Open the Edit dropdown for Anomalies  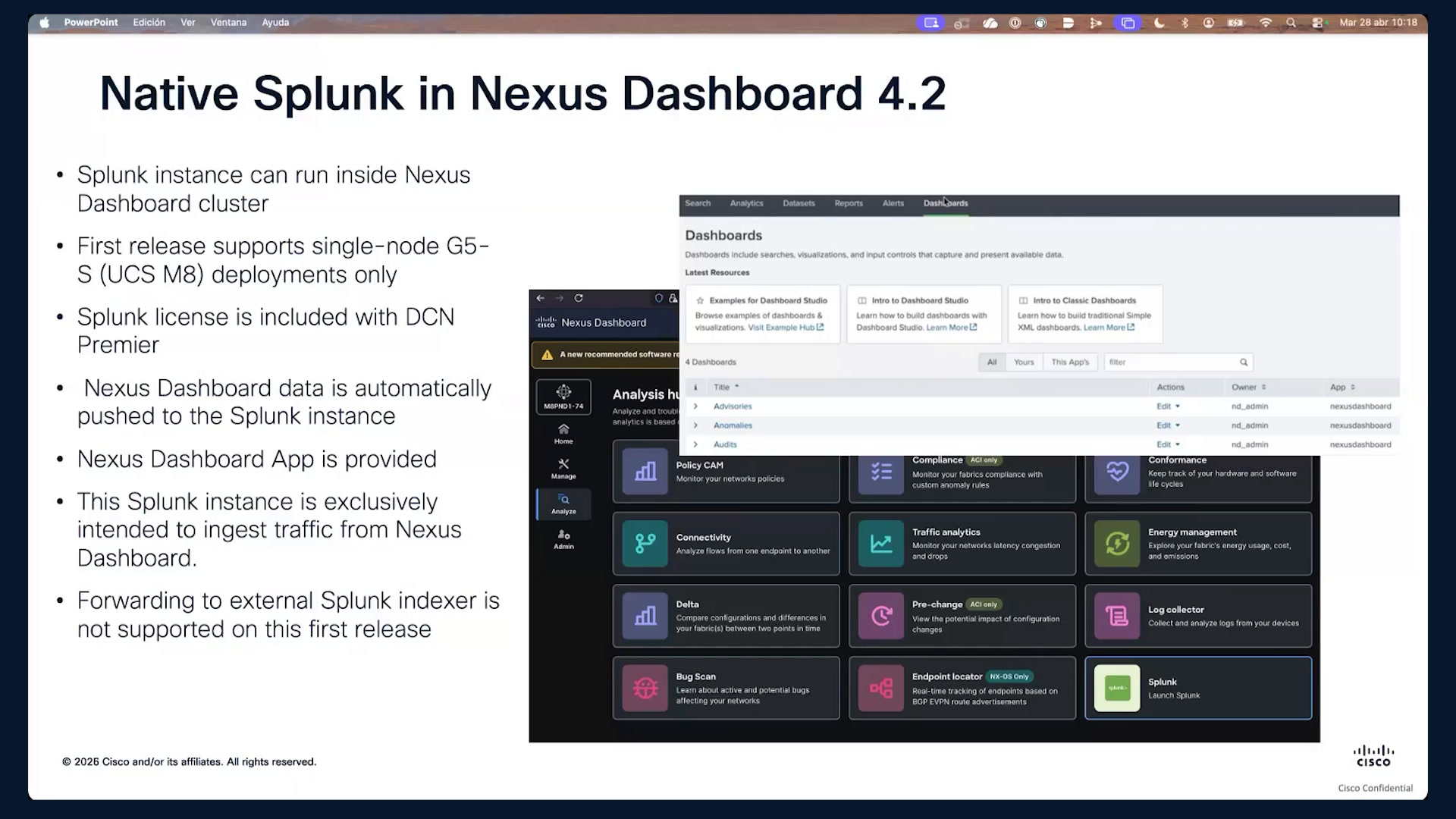1168,425
